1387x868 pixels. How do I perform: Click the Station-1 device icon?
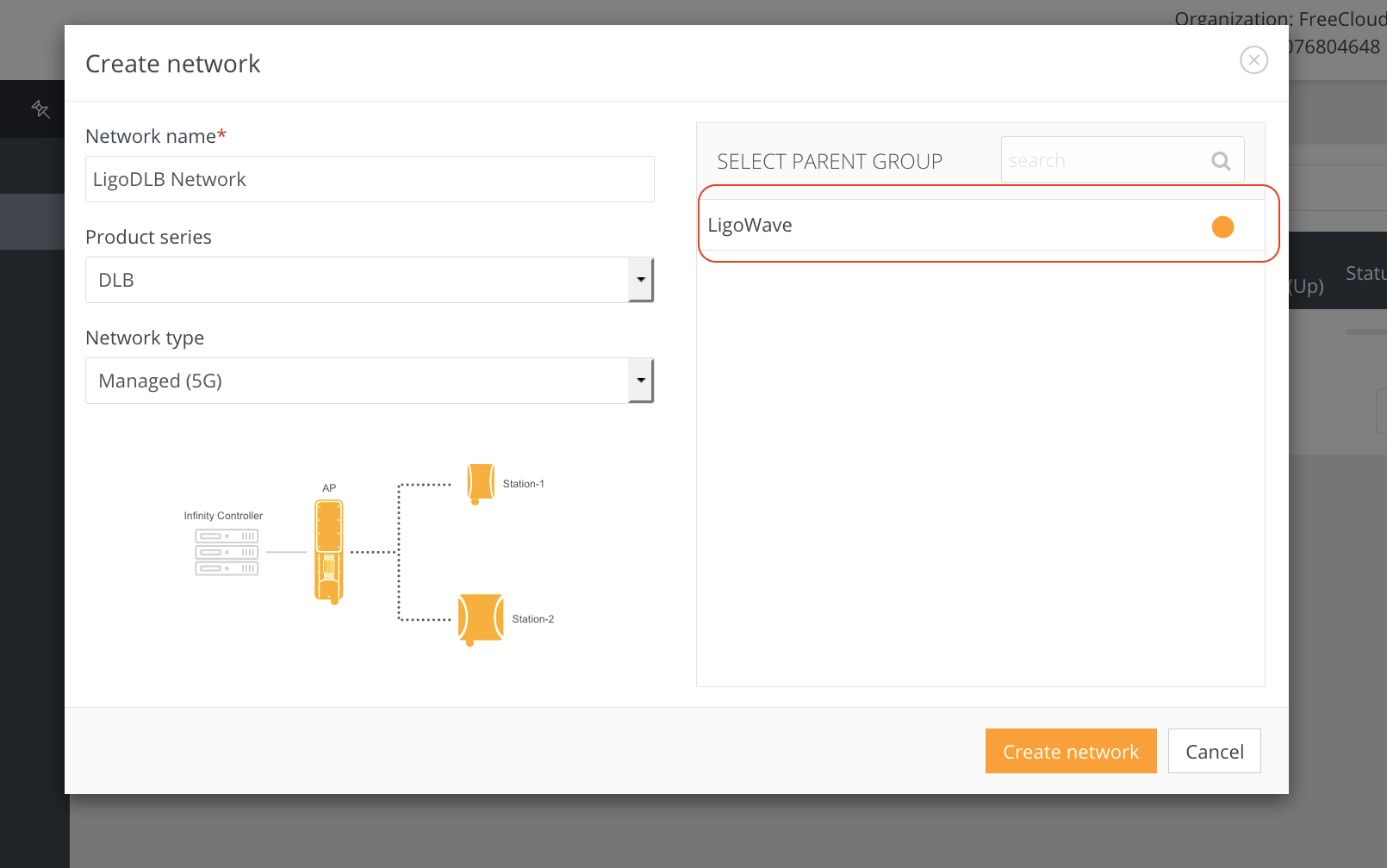tap(481, 482)
